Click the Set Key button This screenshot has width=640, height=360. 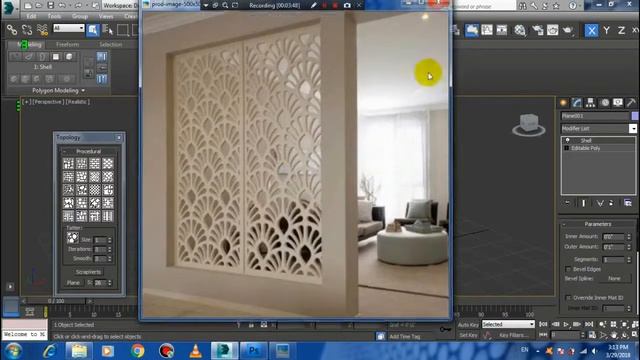pos(468,335)
